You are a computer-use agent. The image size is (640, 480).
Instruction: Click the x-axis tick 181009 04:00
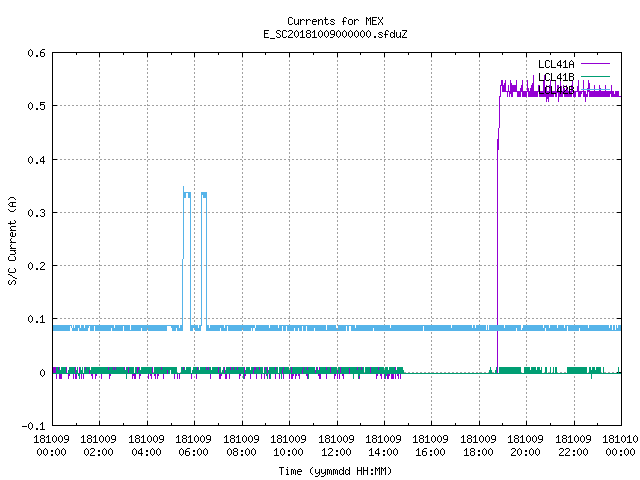point(146,445)
